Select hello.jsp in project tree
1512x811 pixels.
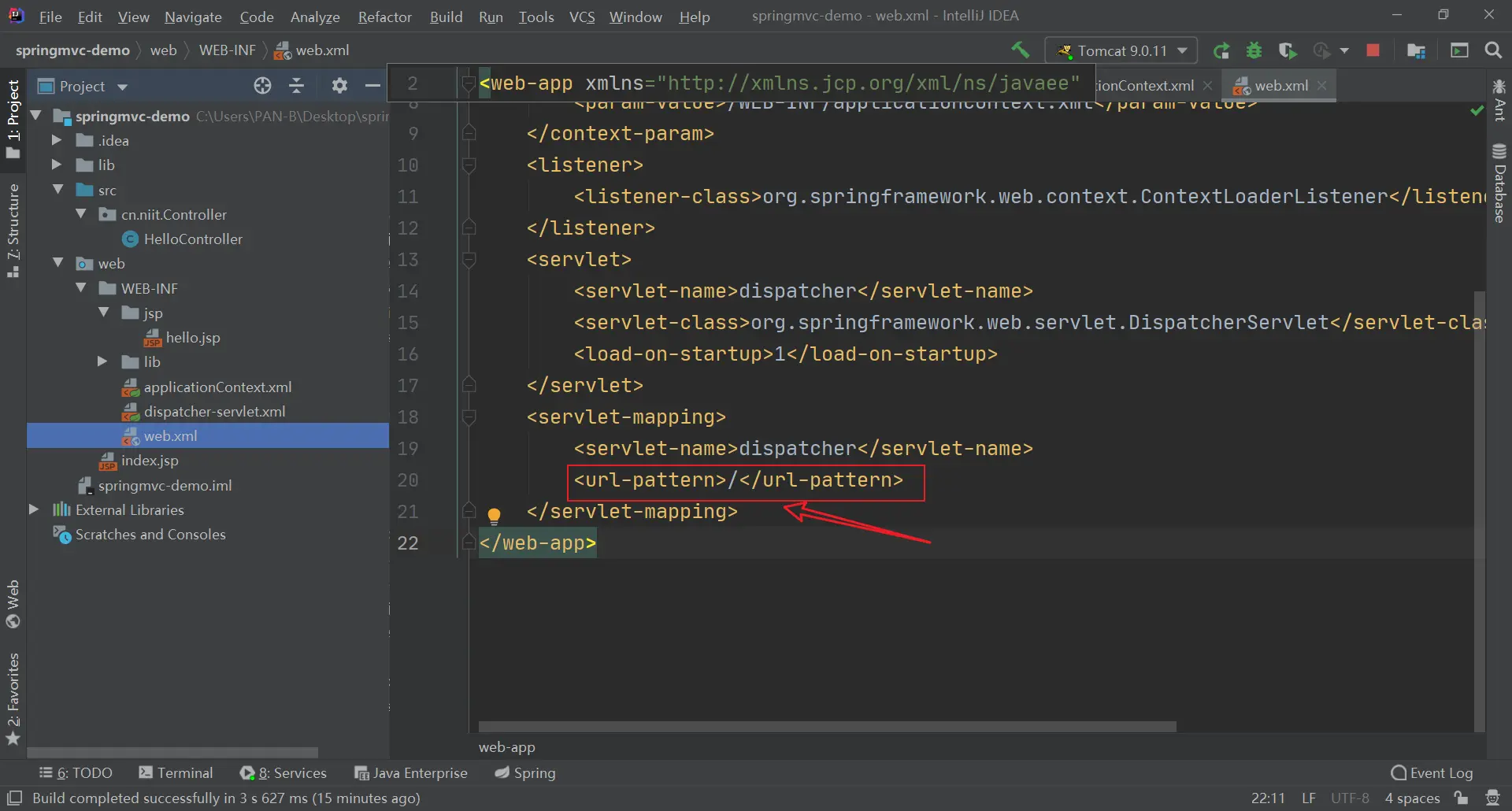[193, 337]
